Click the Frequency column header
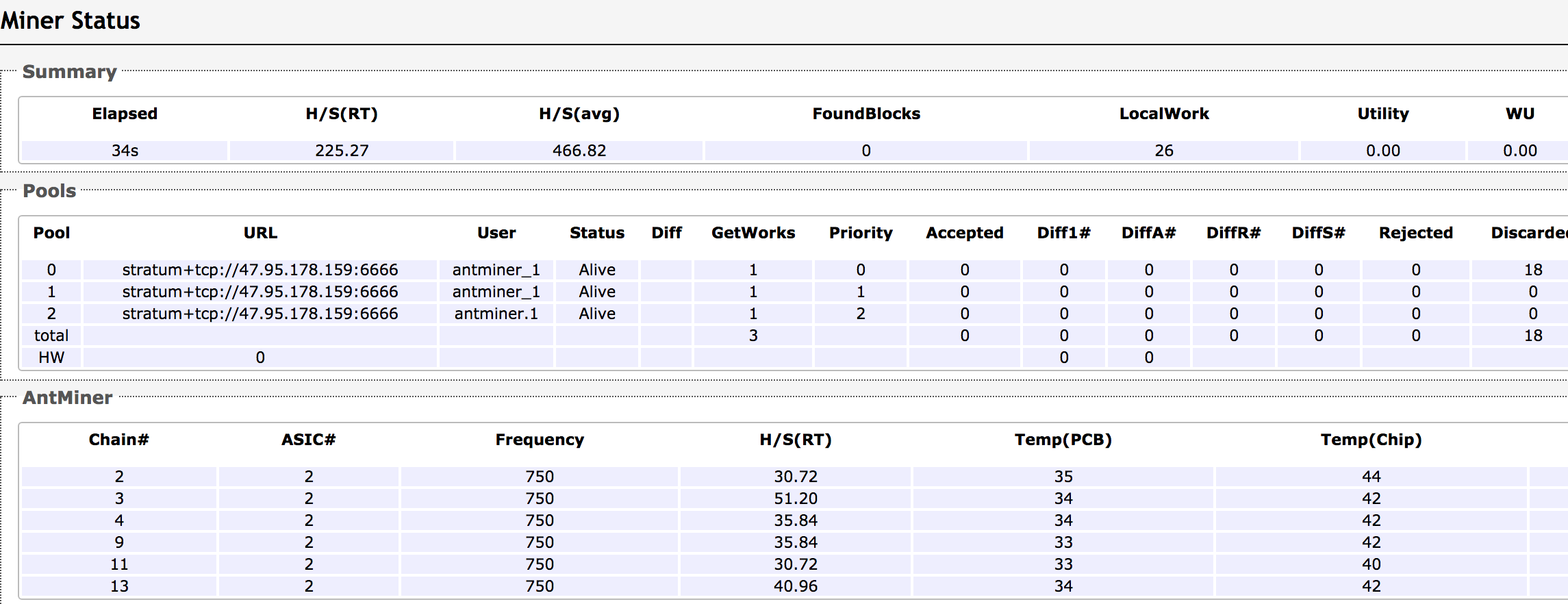 [x=540, y=440]
